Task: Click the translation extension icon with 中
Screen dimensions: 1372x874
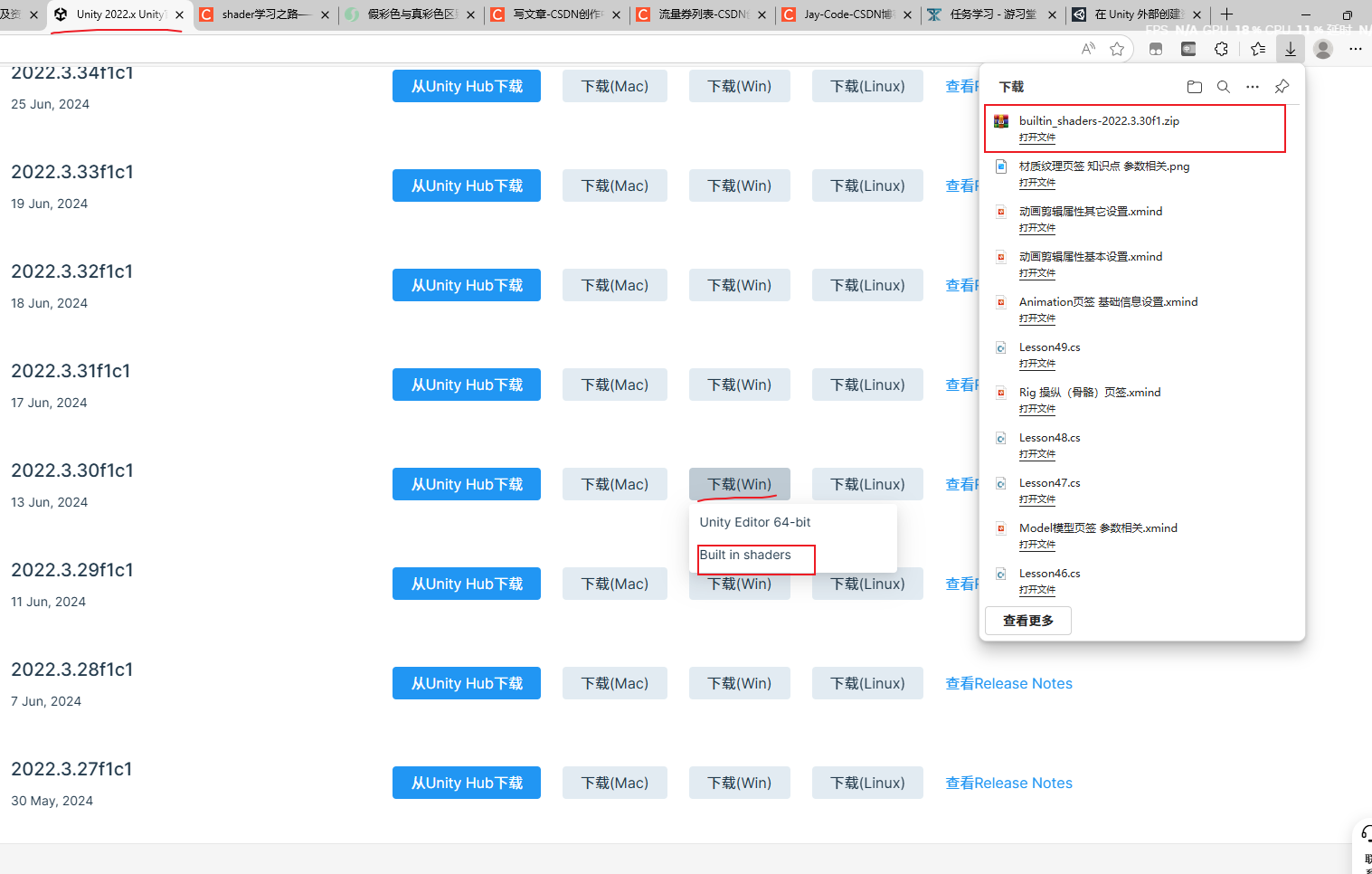Action: (1188, 49)
